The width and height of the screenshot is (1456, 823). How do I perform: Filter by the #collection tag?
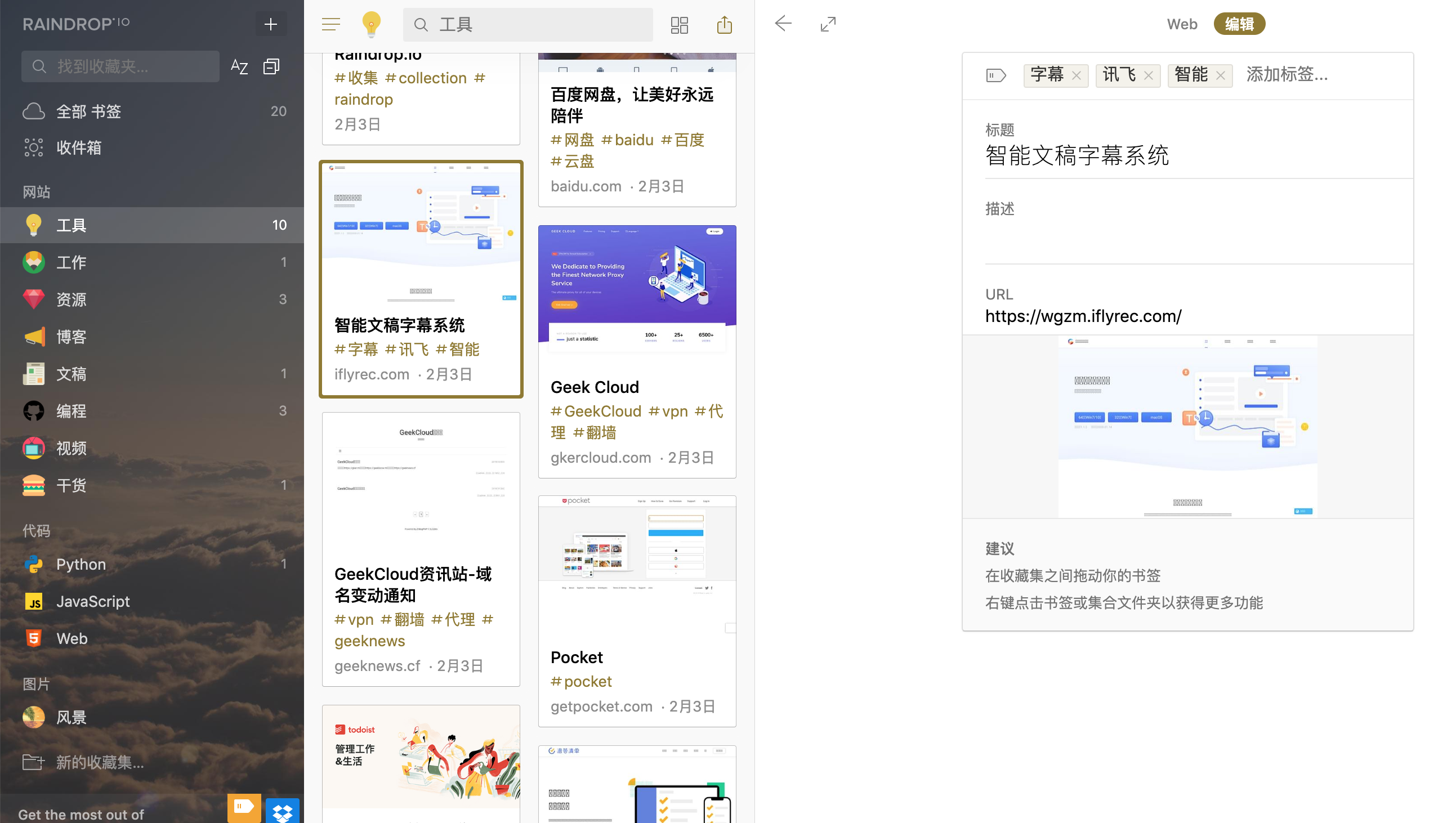[x=426, y=78]
